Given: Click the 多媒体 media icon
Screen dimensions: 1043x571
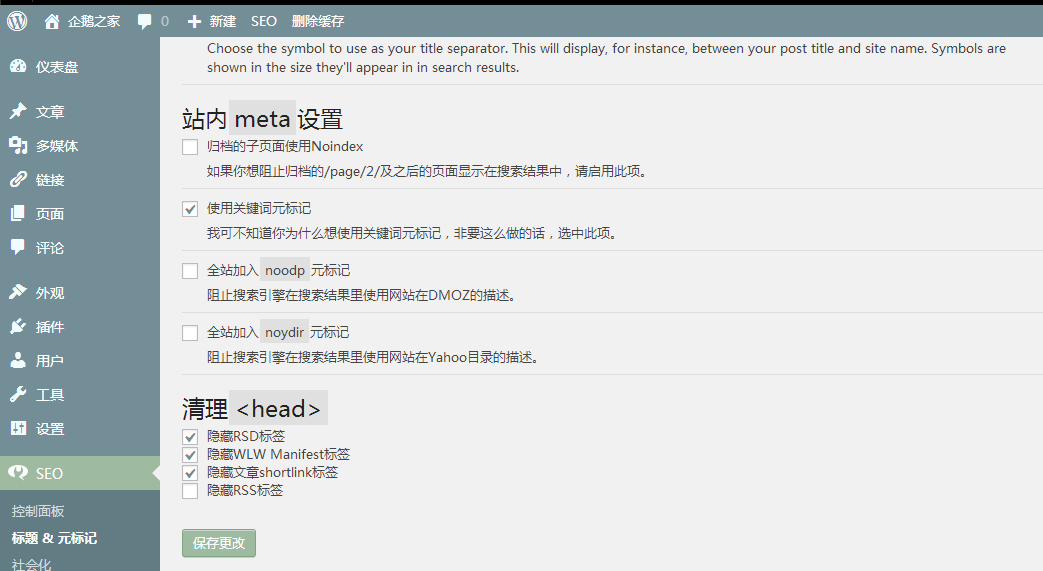Looking at the screenshot, I should [x=18, y=145].
